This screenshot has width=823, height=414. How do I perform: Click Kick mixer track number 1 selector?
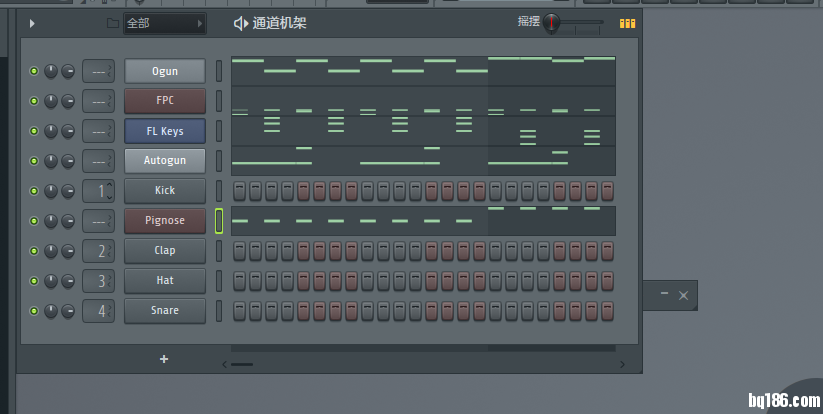coord(98,191)
